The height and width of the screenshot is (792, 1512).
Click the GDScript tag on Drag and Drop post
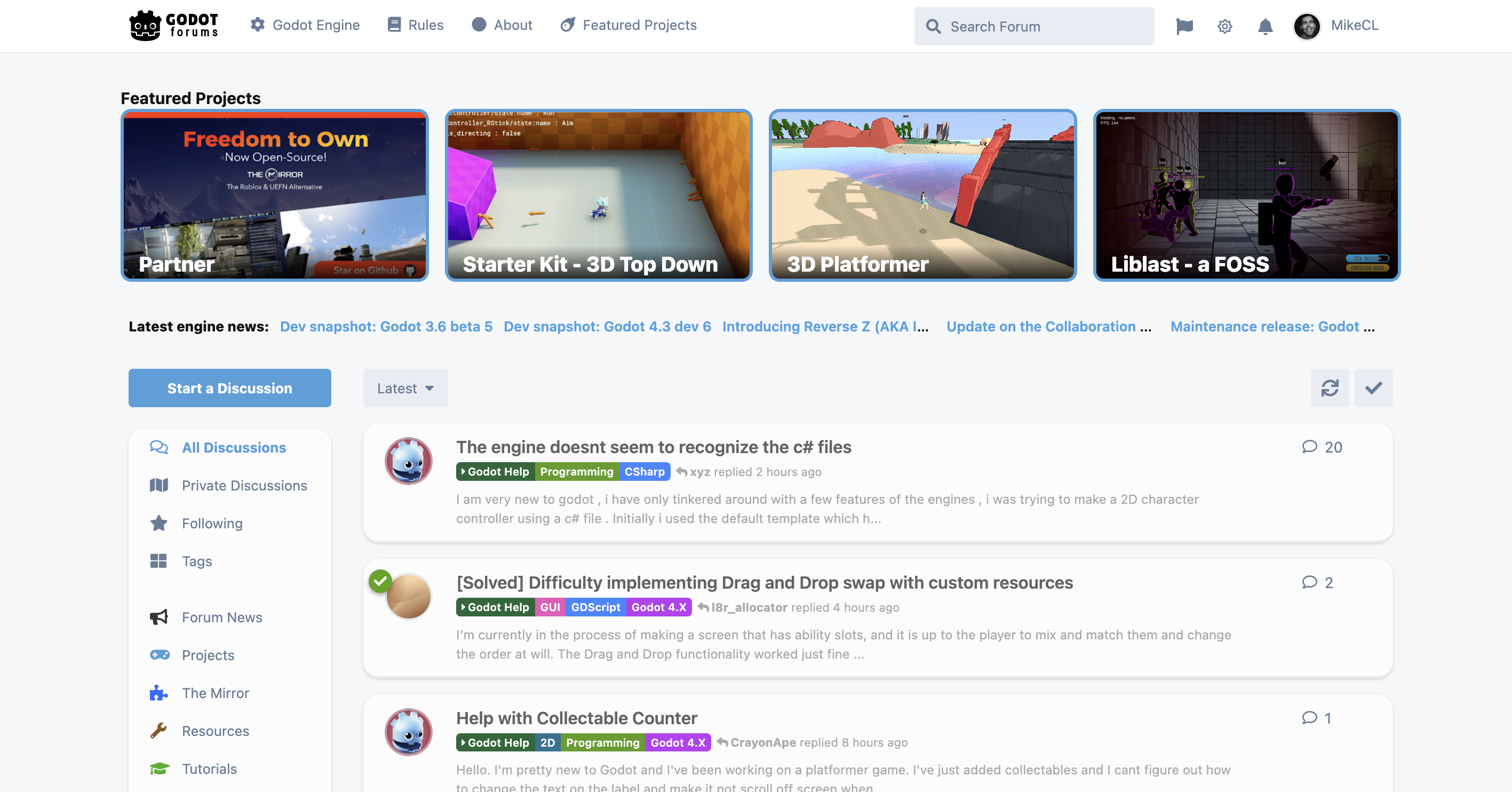[x=596, y=607]
